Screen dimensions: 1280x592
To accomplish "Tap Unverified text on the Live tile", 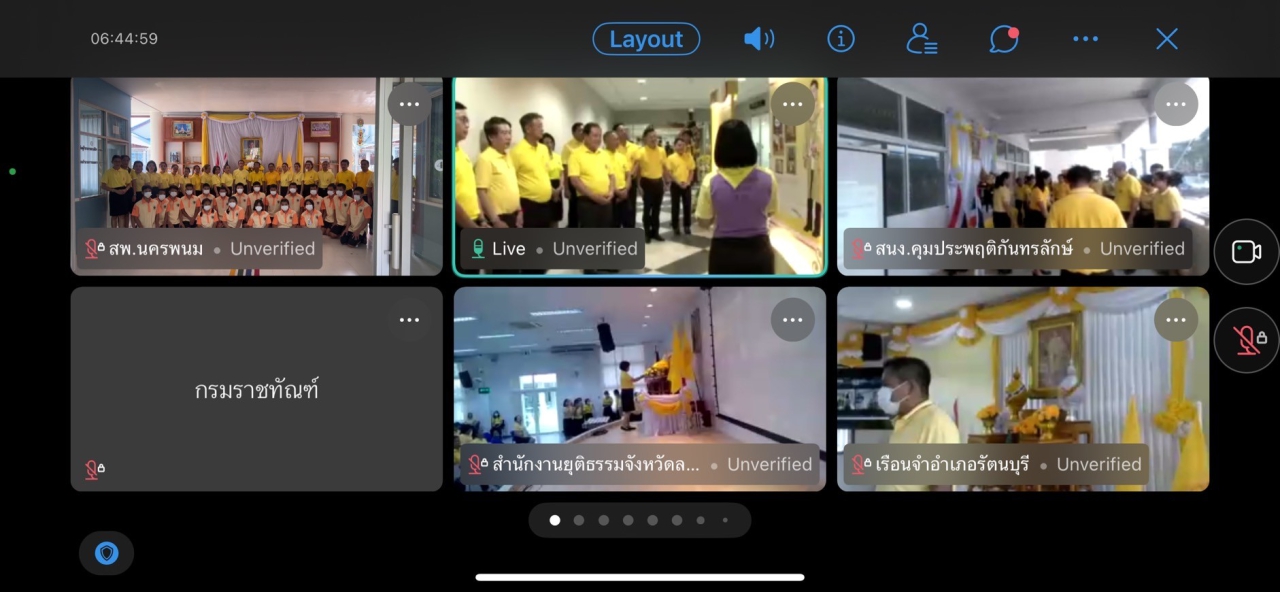I will [x=595, y=249].
